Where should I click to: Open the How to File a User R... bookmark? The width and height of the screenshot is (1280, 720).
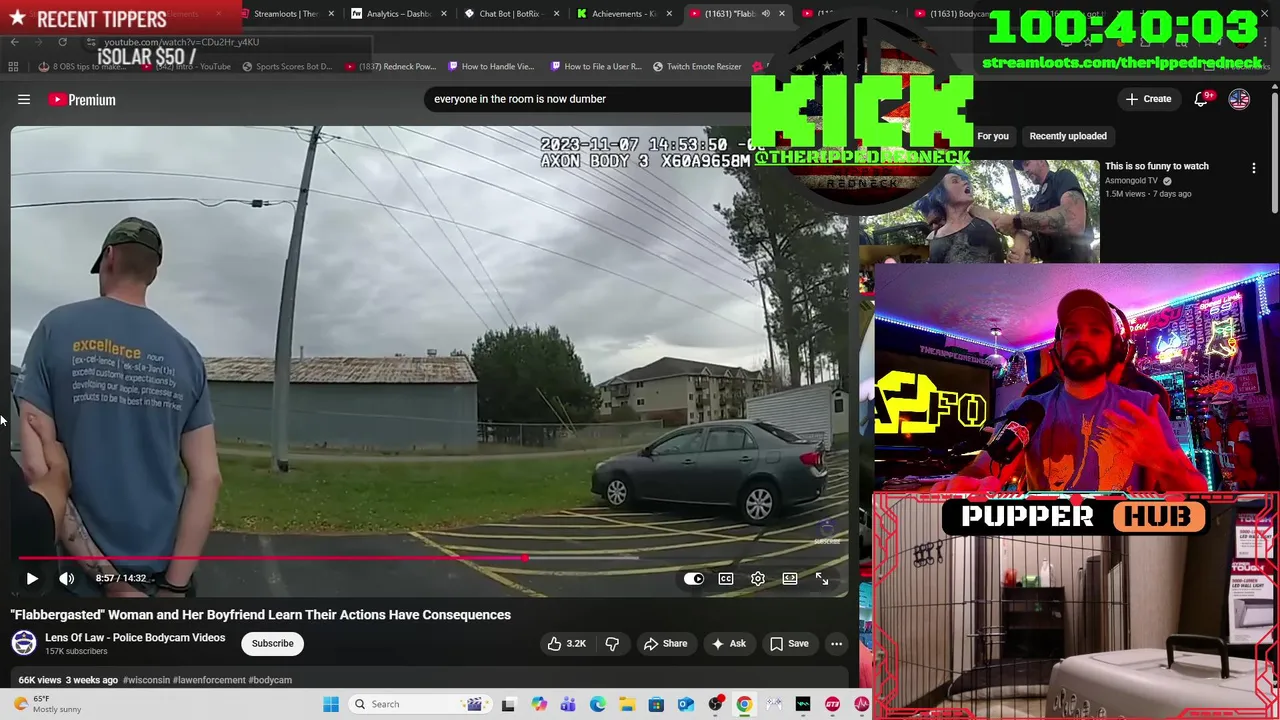point(595,67)
